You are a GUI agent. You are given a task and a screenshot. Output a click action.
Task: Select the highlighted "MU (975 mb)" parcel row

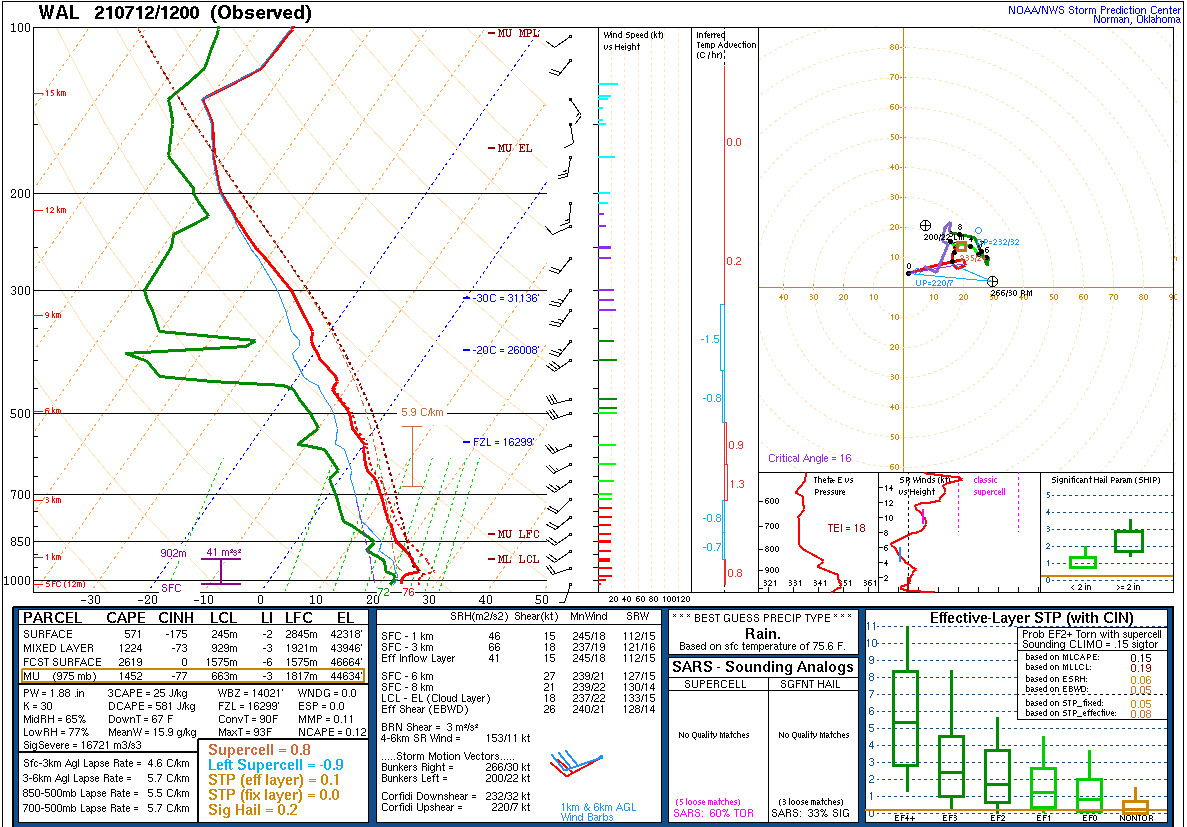(x=193, y=676)
